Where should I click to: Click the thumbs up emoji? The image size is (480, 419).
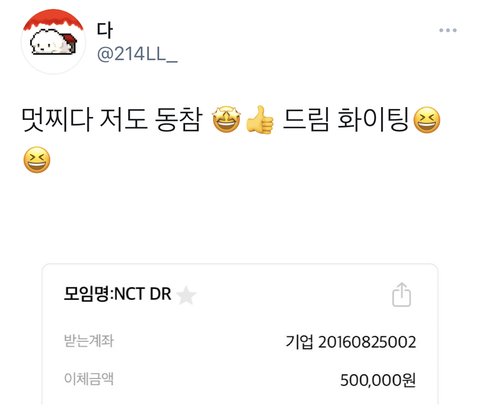pyautogui.click(x=260, y=119)
